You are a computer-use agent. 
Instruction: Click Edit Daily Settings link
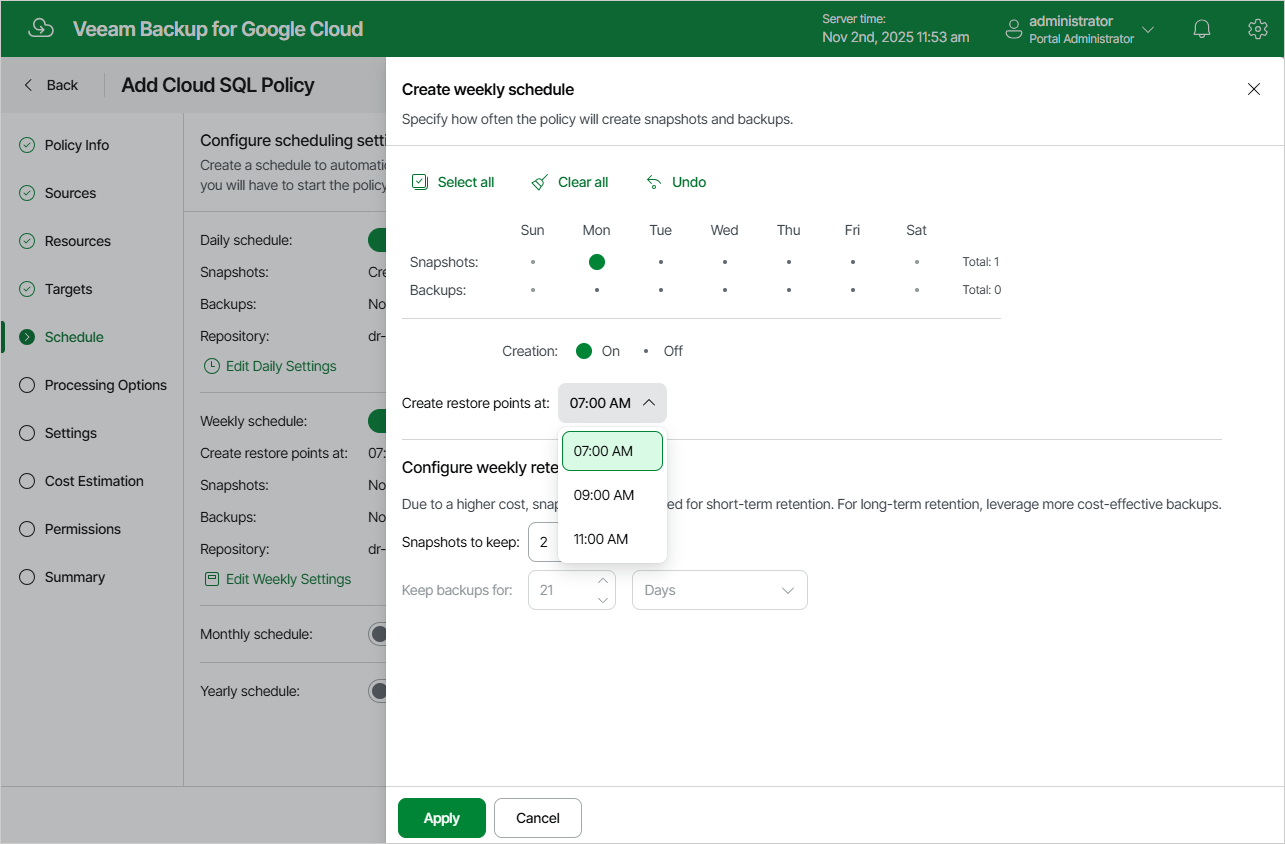[281, 366]
